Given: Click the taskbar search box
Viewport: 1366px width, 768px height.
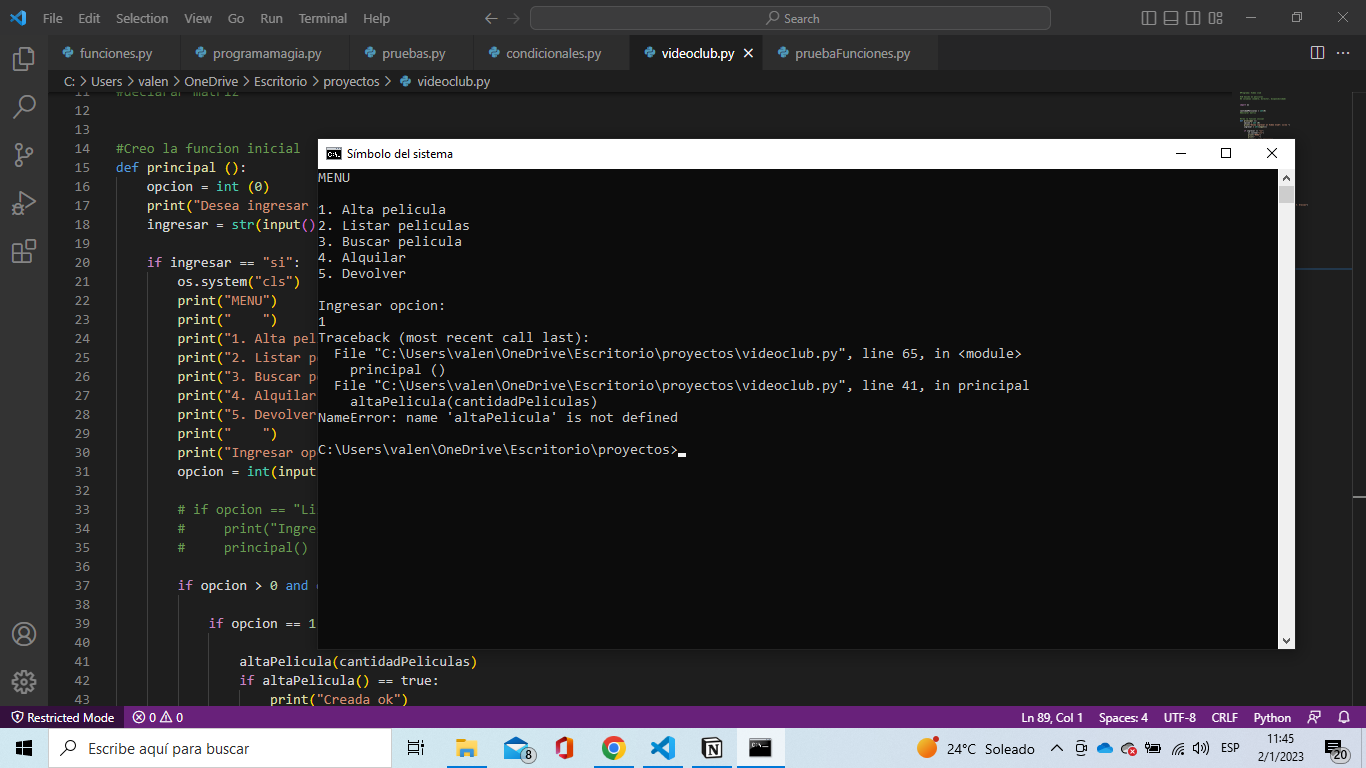Looking at the screenshot, I should [x=220, y=748].
